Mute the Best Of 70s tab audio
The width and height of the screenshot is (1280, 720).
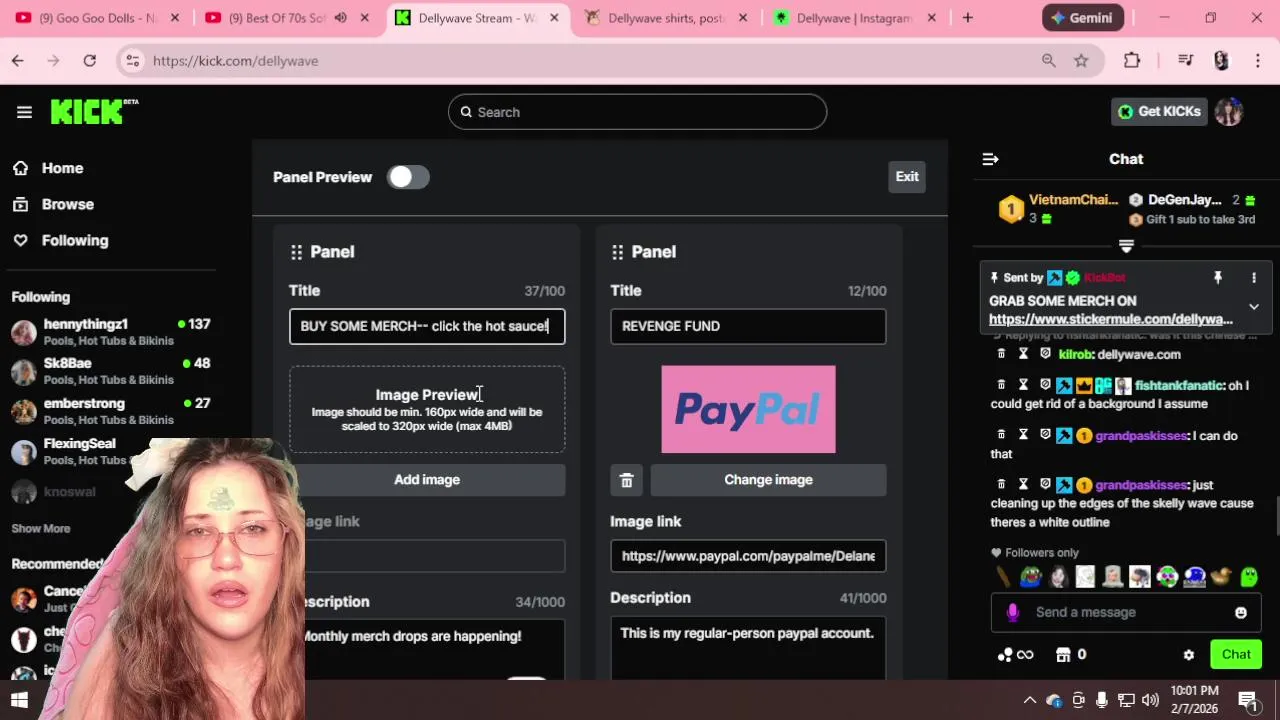[340, 18]
